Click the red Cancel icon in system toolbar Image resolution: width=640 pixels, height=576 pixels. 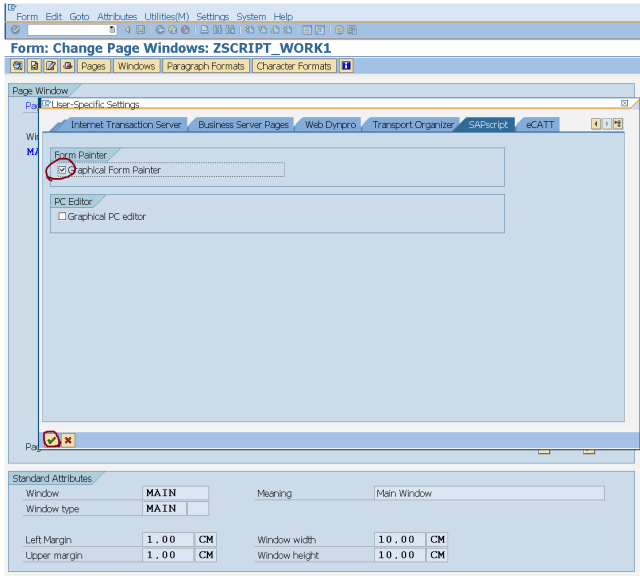(185, 29)
